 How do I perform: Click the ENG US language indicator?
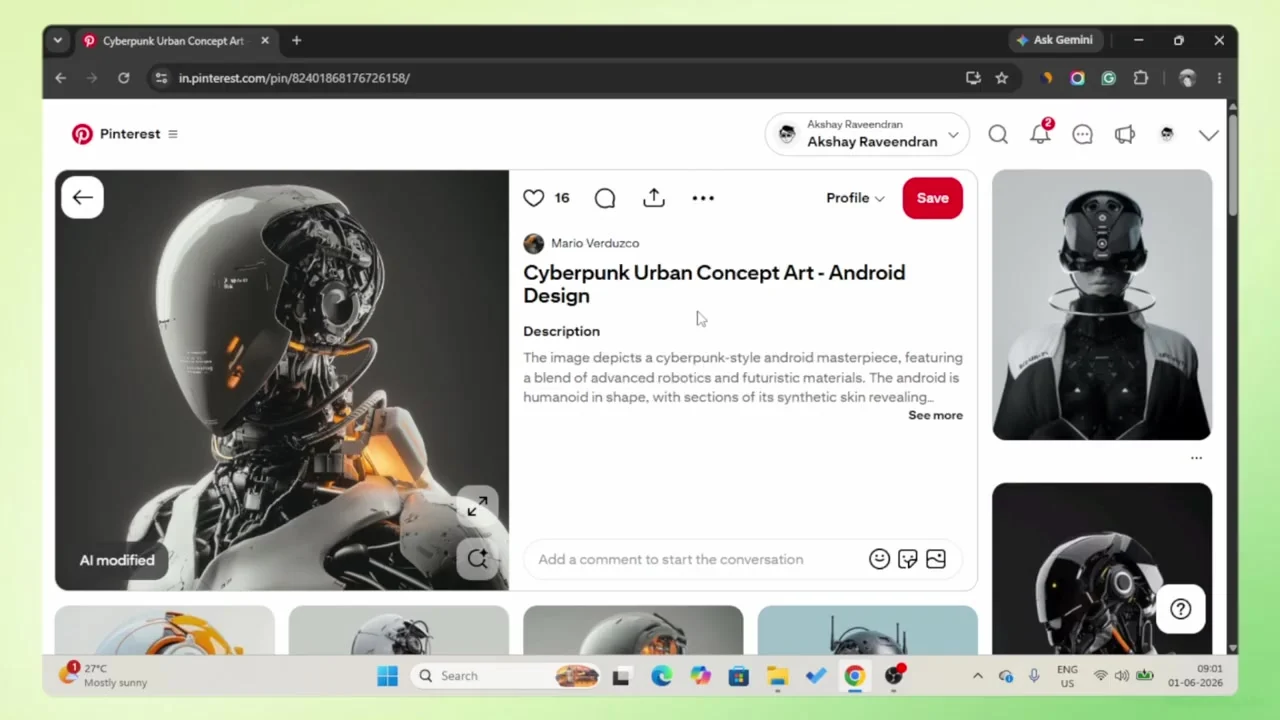[1067, 676]
